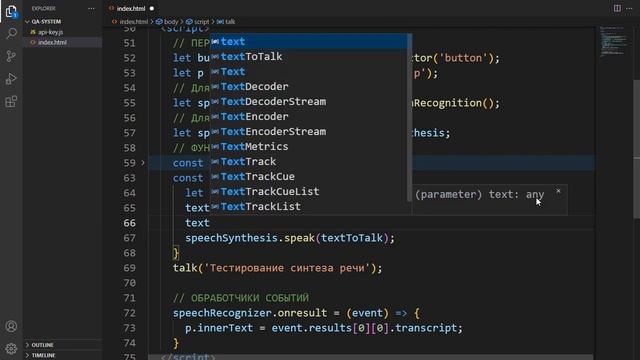Open the Search view in activity bar

pos(11,33)
